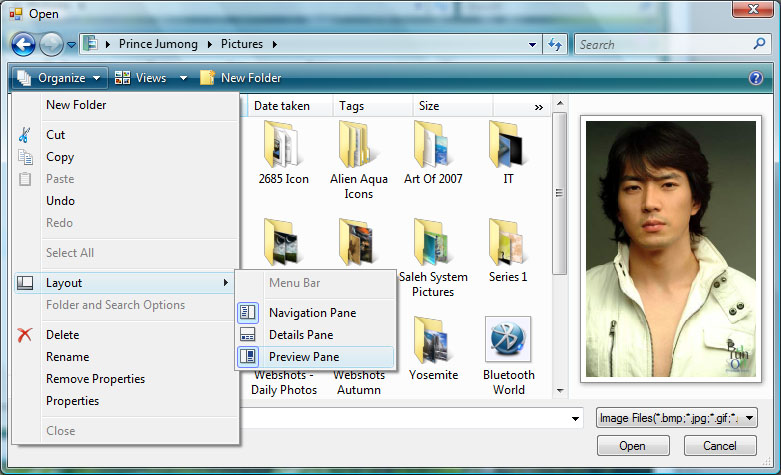This screenshot has height=475, width=781.
Task: Select the Series 1 folder
Action: (x=508, y=250)
